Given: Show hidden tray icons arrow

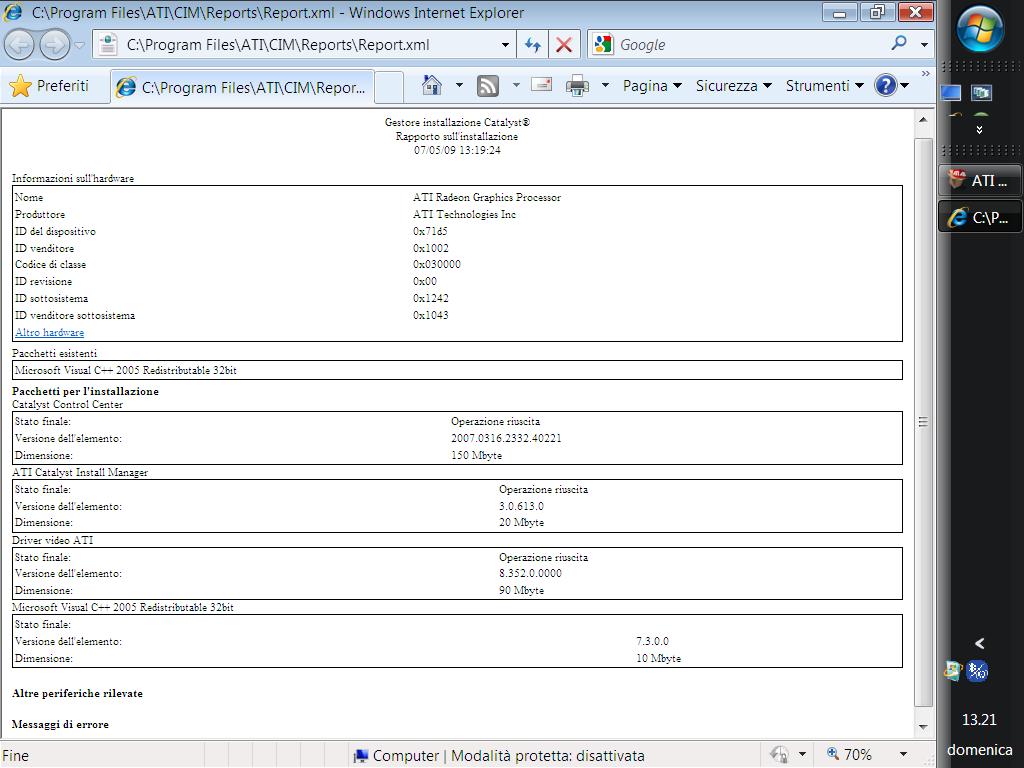Looking at the screenshot, I should [x=980, y=643].
